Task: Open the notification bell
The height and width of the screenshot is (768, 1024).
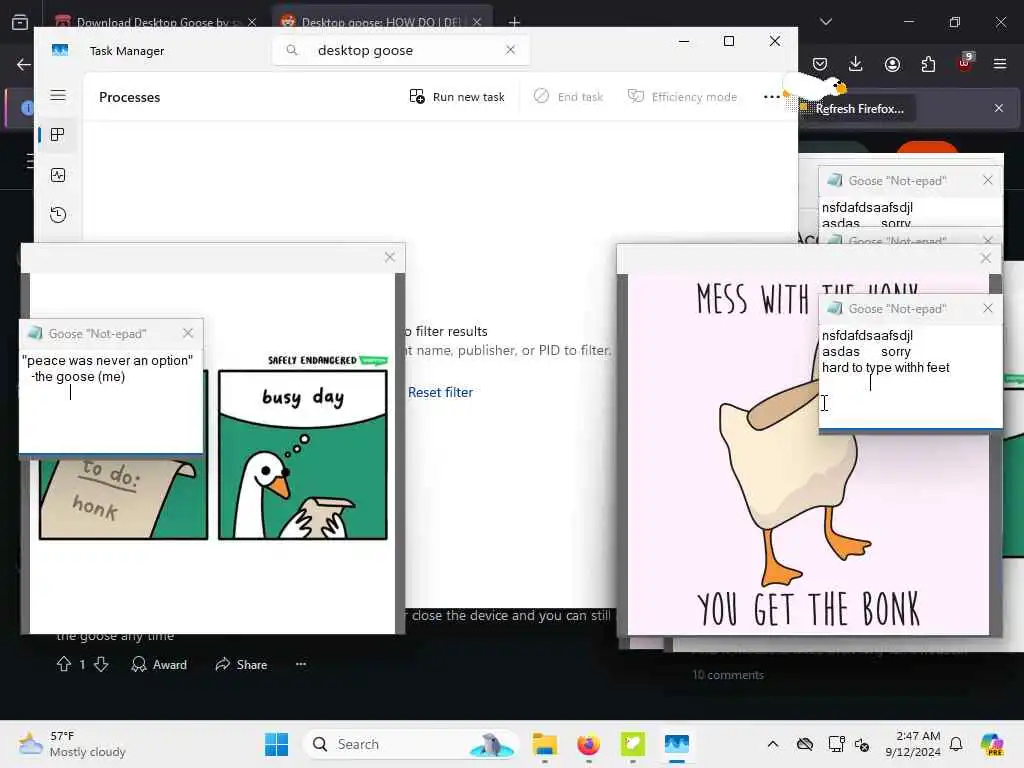Action: click(x=956, y=744)
